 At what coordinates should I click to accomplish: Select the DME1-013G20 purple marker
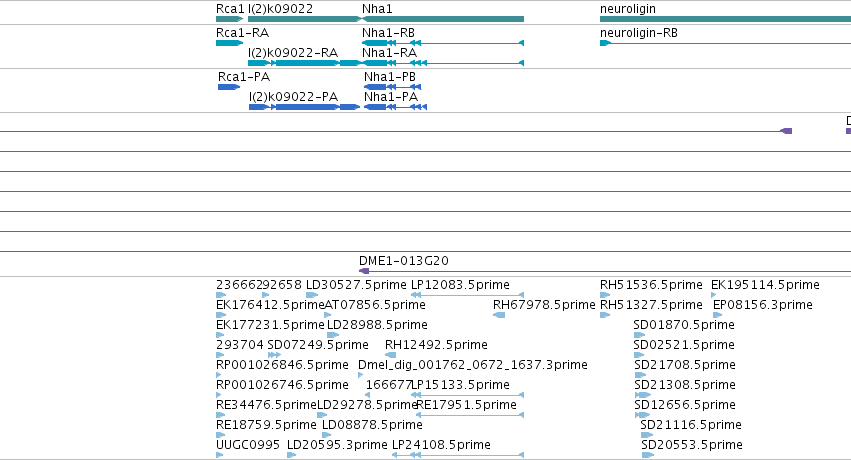pyautogui.click(x=364, y=271)
